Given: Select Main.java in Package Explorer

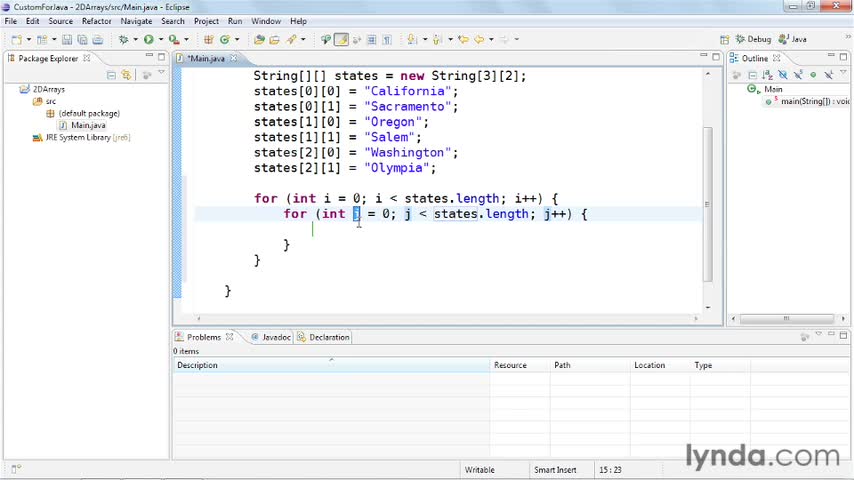Looking at the screenshot, I should 87,125.
